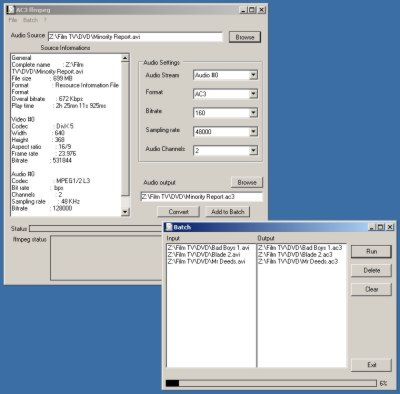Click the Codec MPEG1/2 L3 line
Image resolution: width=400 pixels, height=394 pixels.
point(51,181)
